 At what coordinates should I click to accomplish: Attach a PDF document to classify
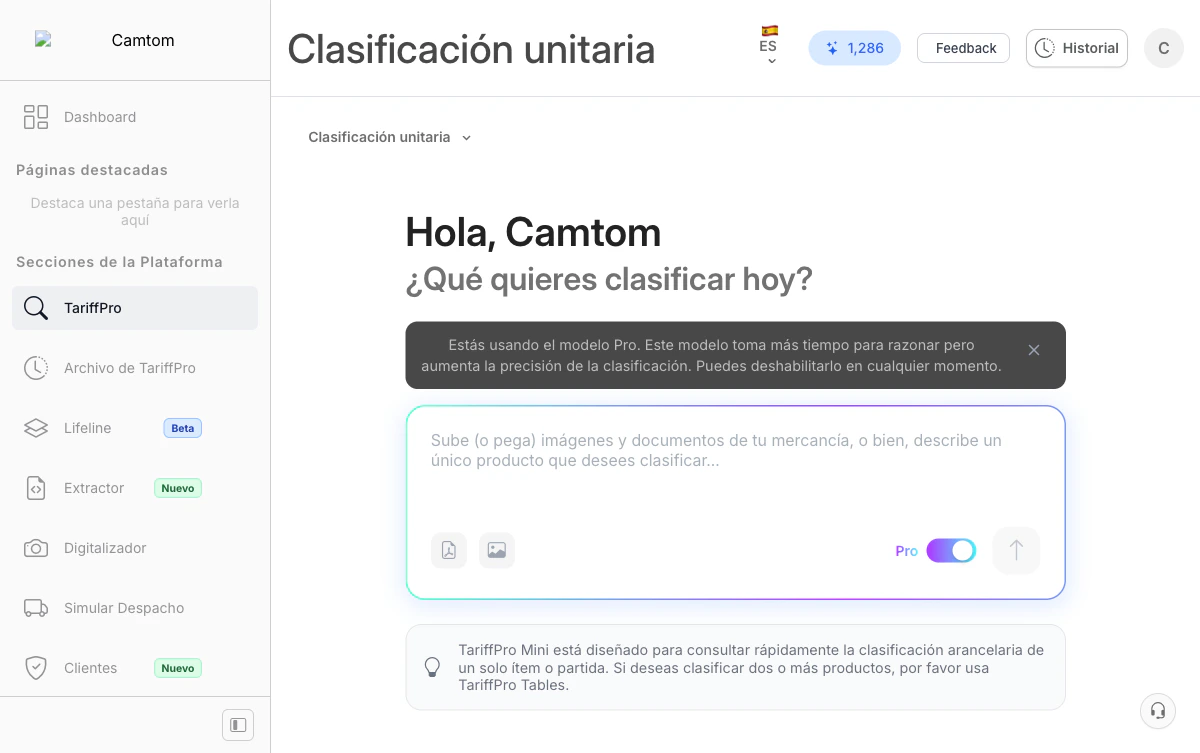pyautogui.click(x=448, y=550)
